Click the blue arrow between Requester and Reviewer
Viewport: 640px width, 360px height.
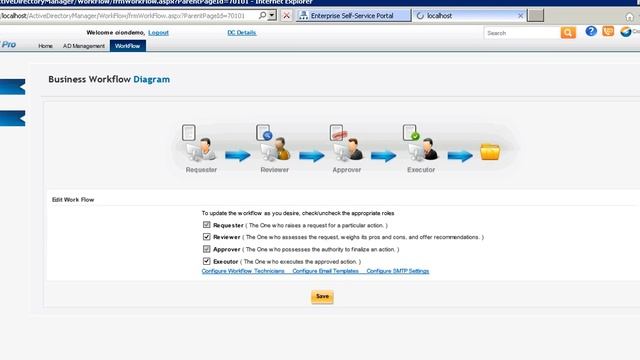pos(238,155)
